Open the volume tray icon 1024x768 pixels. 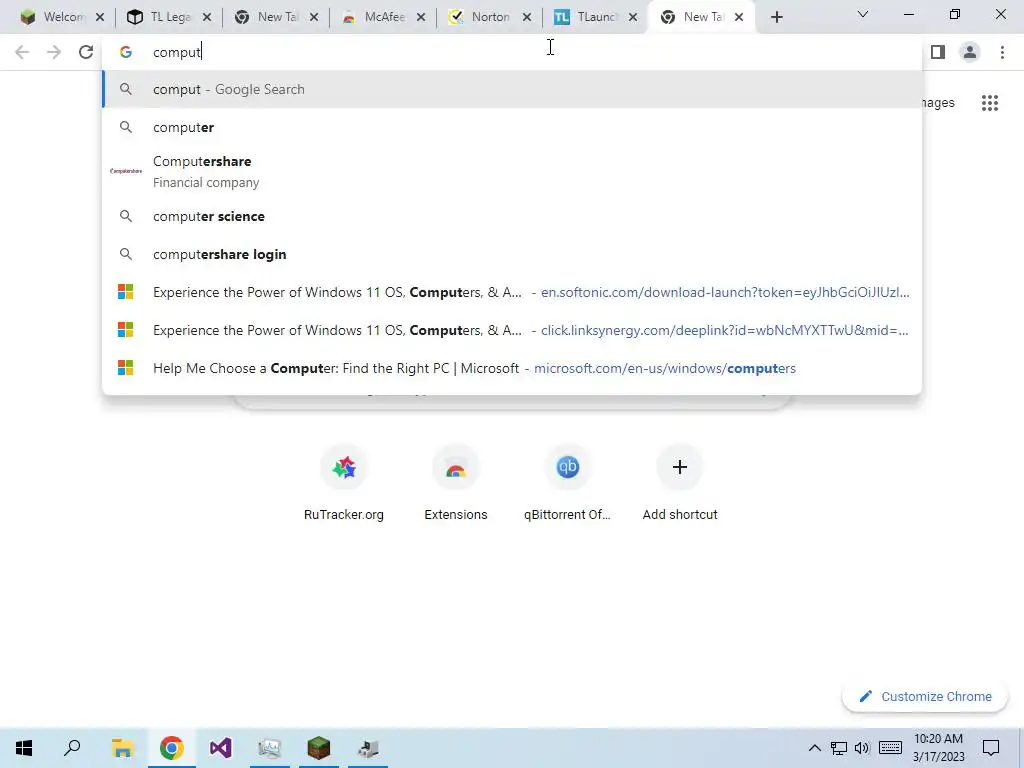point(862,748)
